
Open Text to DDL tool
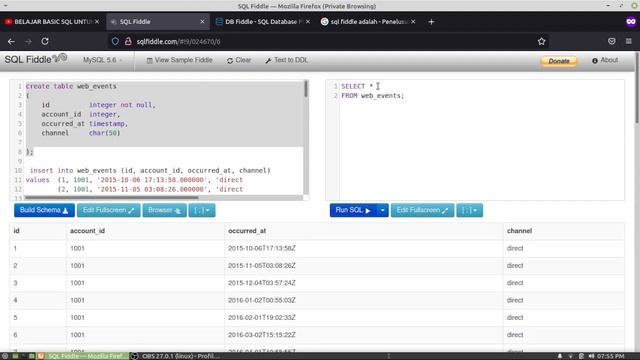[x=287, y=60]
